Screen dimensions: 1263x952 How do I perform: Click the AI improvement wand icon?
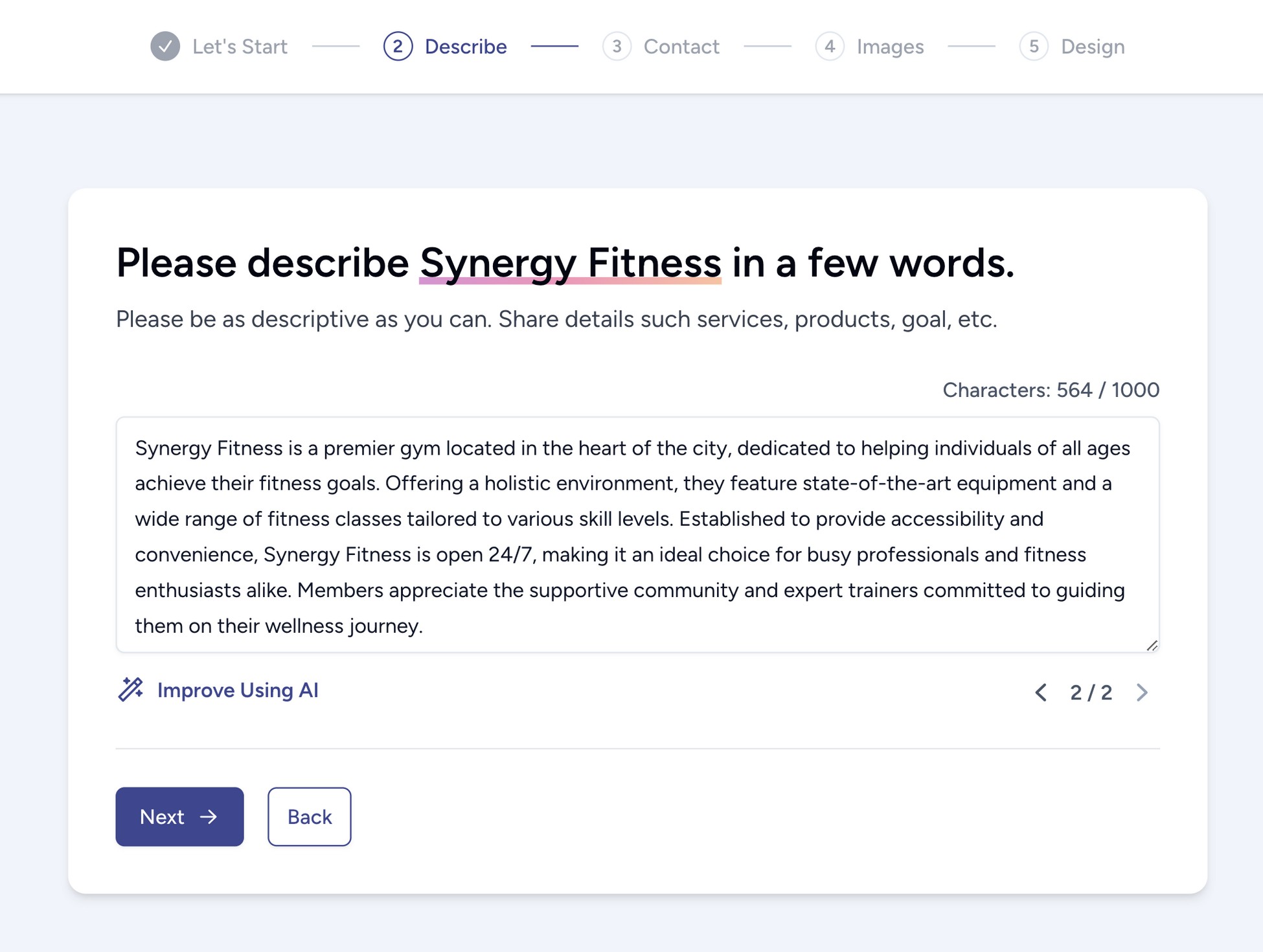(x=129, y=691)
